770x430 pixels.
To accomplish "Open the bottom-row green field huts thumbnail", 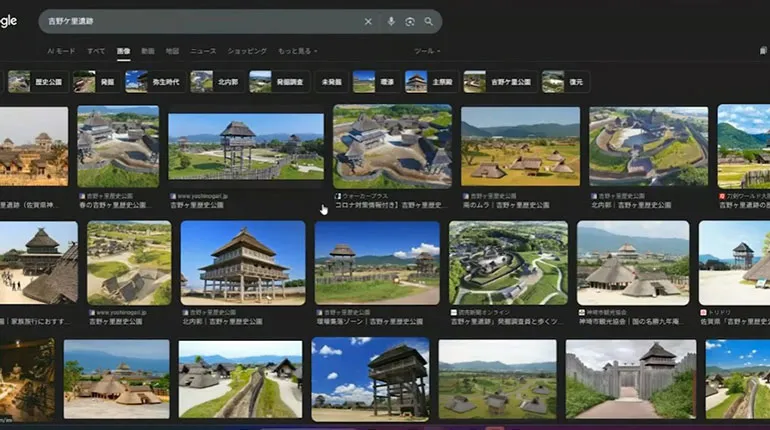I will [497, 379].
